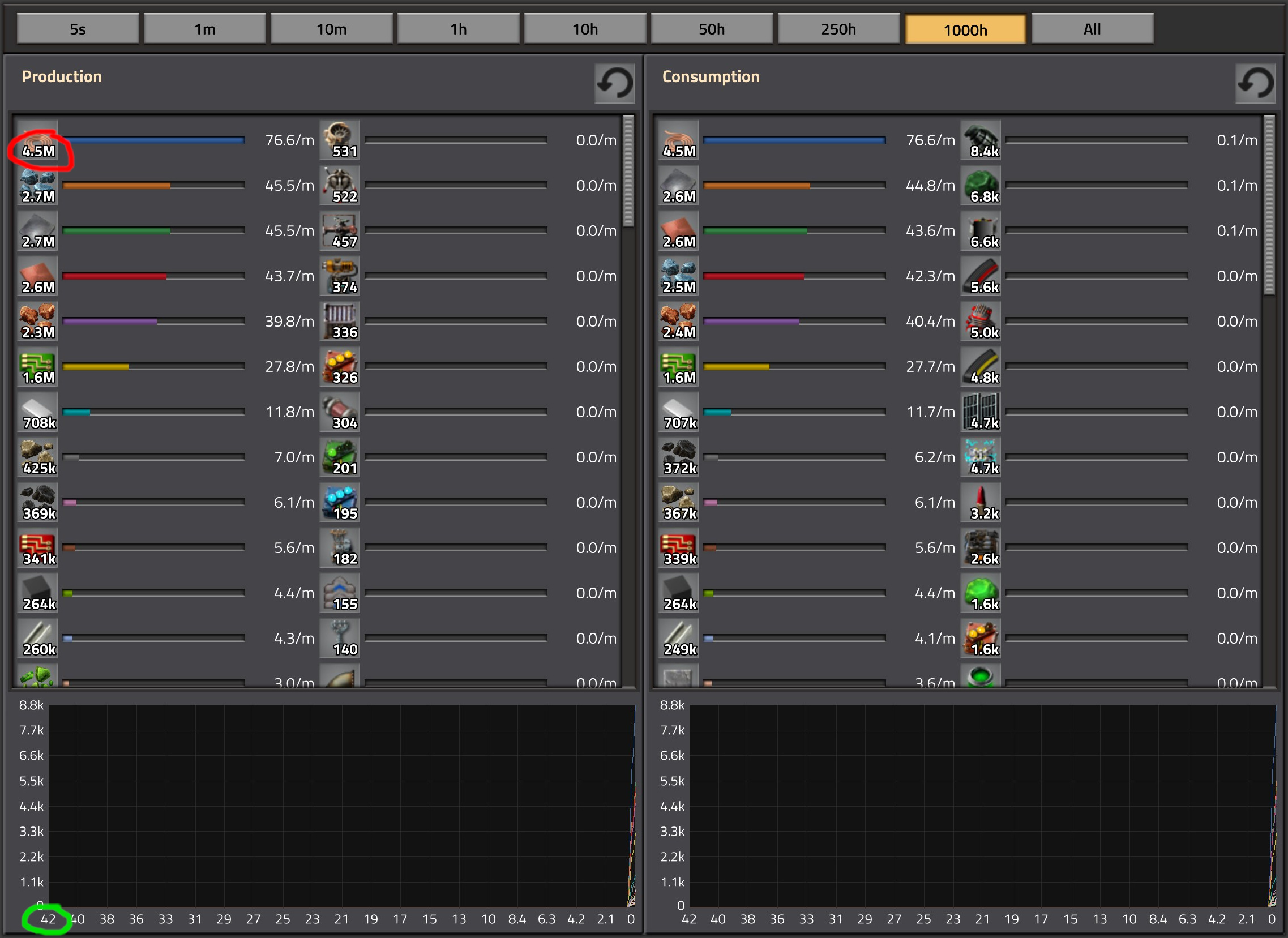Select the Production item icon labeled 155
Image resolution: width=1288 pixels, height=938 pixels.
(340, 594)
